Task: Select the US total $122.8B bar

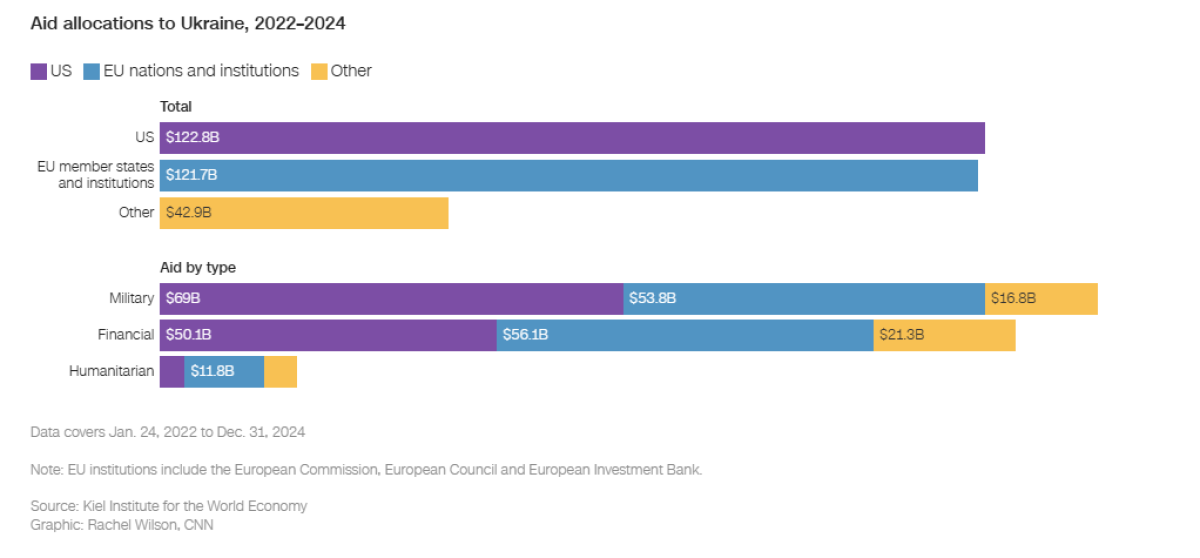Action: pyautogui.click(x=572, y=138)
